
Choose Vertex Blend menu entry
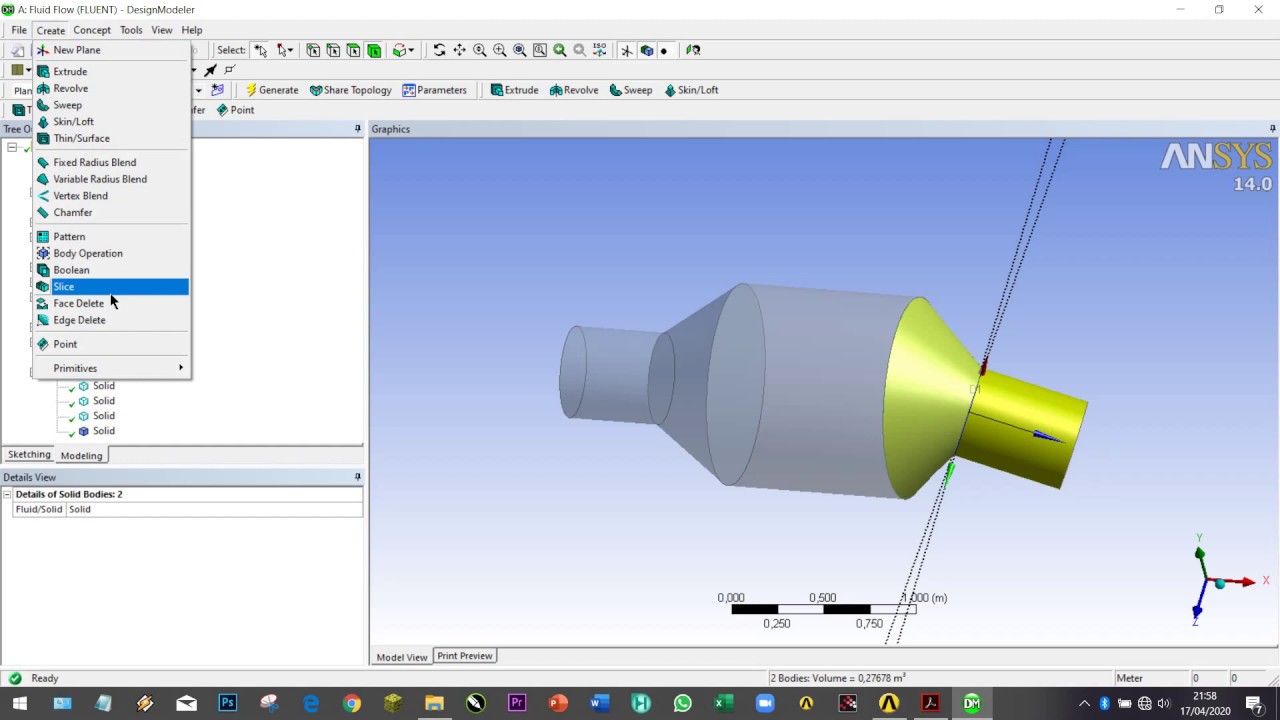(112, 196)
